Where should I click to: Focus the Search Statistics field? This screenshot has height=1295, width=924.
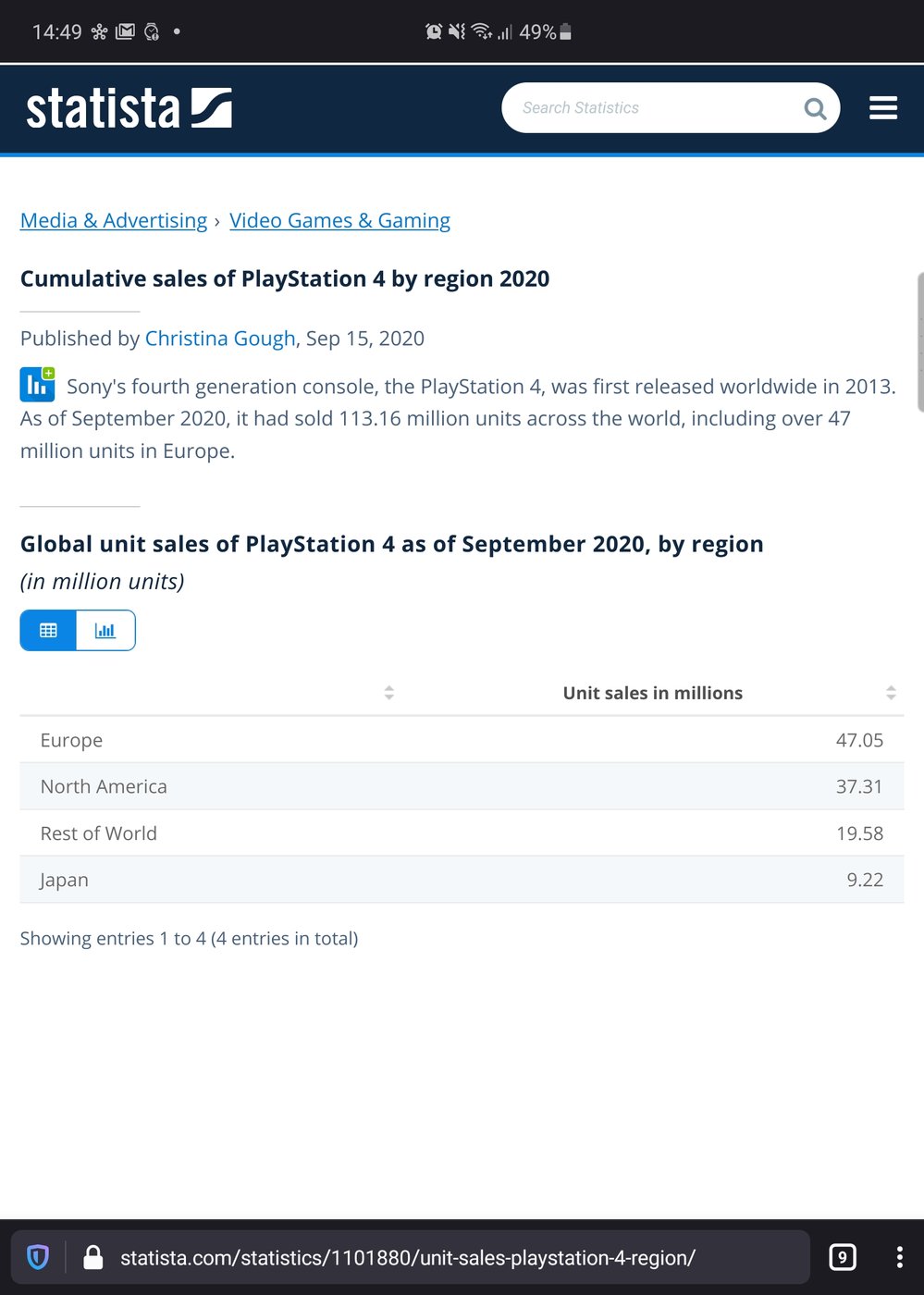pos(671,108)
